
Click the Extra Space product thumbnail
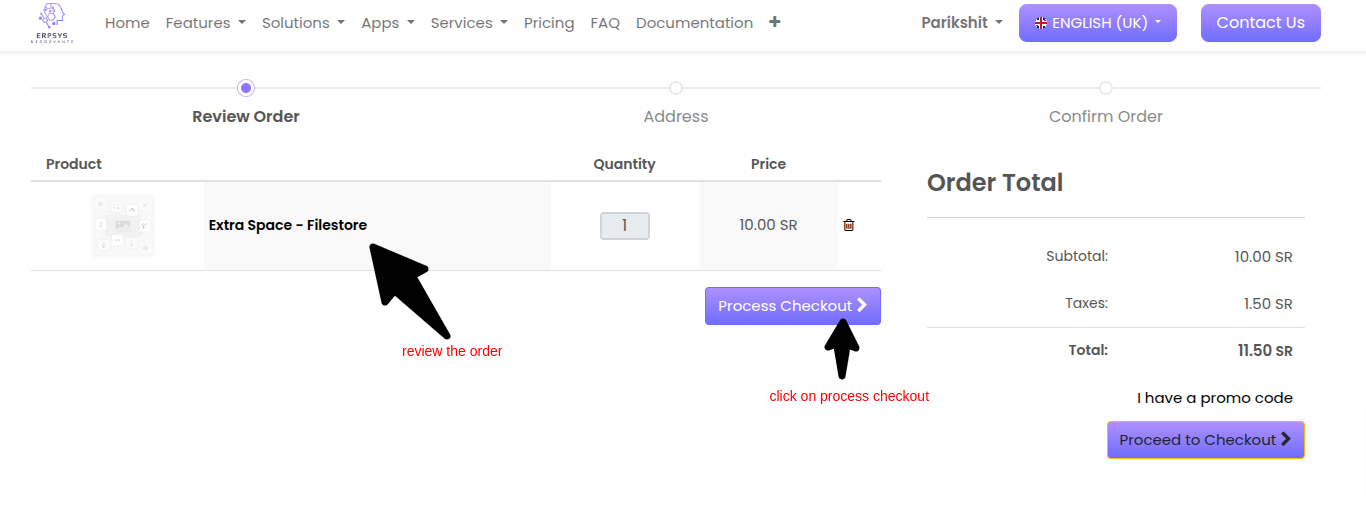[x=123, y=226]
